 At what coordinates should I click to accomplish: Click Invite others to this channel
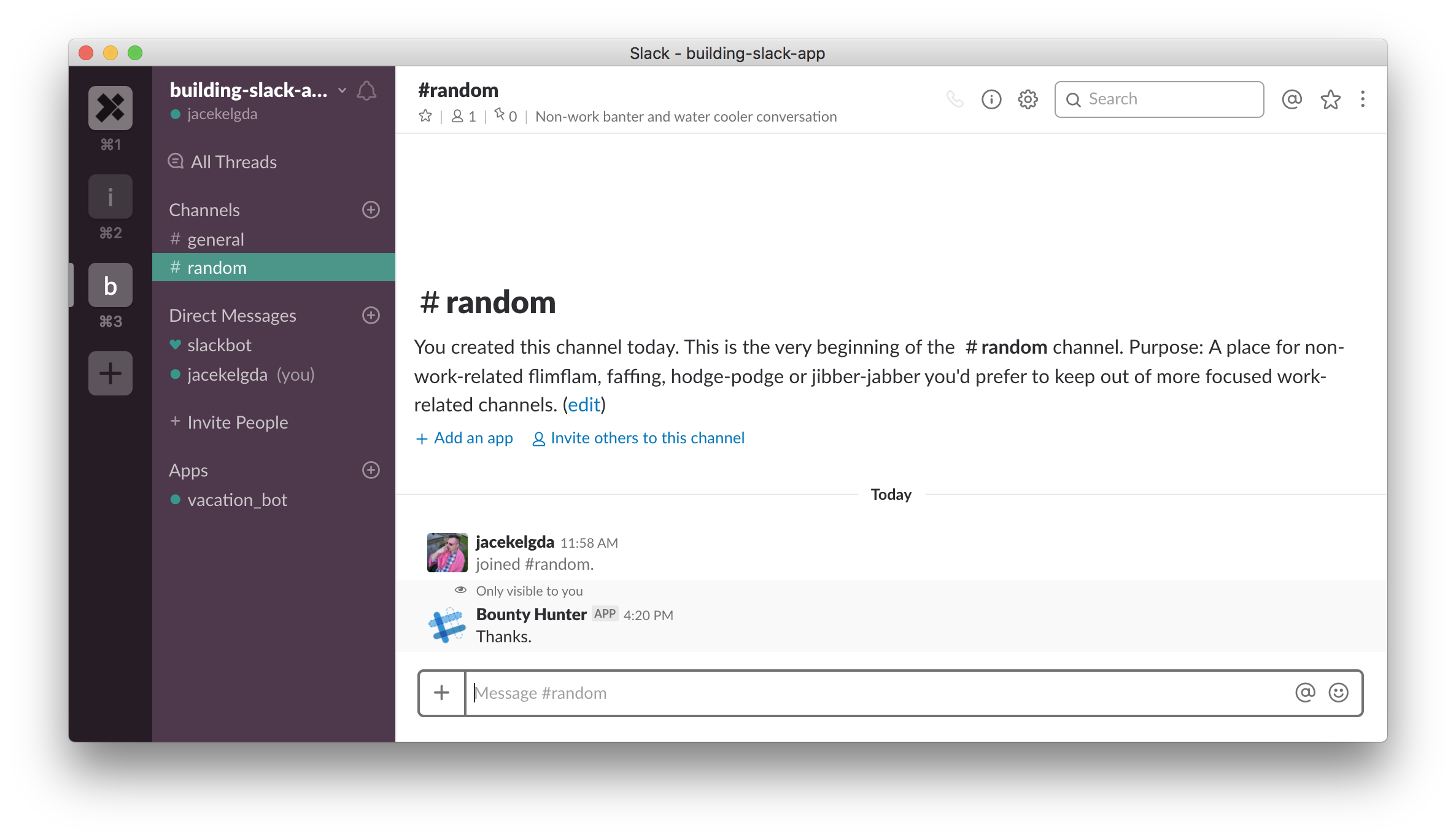pos(647,437)
